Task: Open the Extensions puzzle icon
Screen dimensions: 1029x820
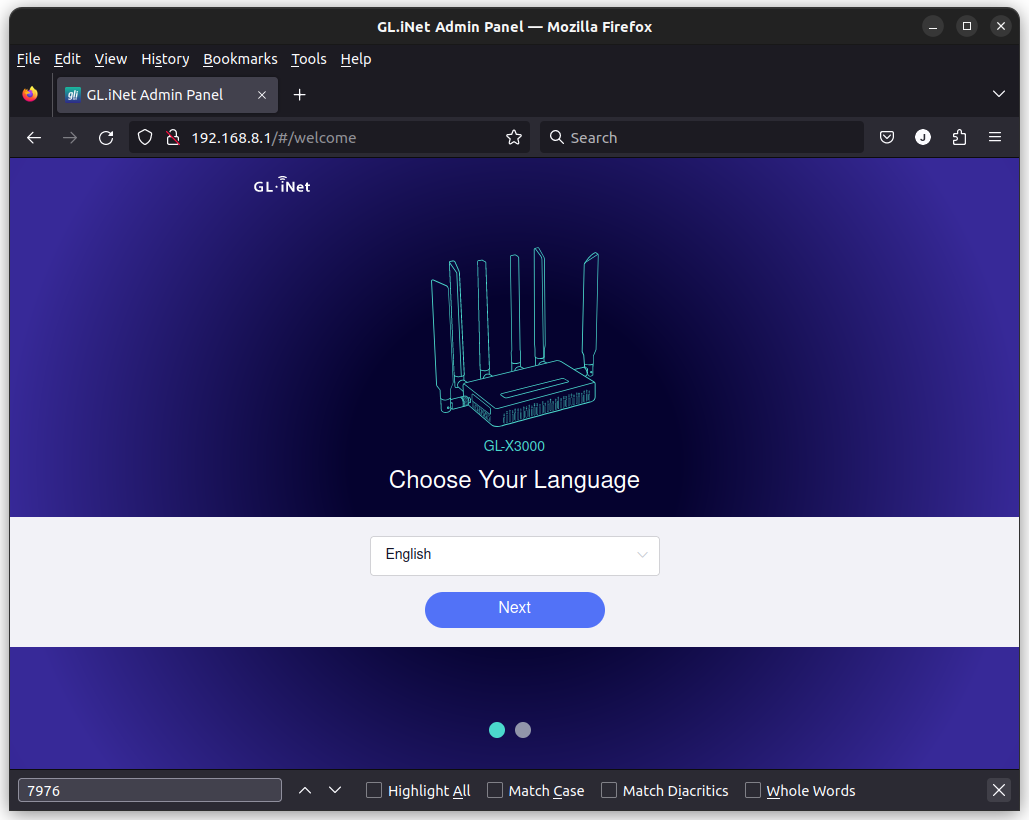Action: coord(959,138)
